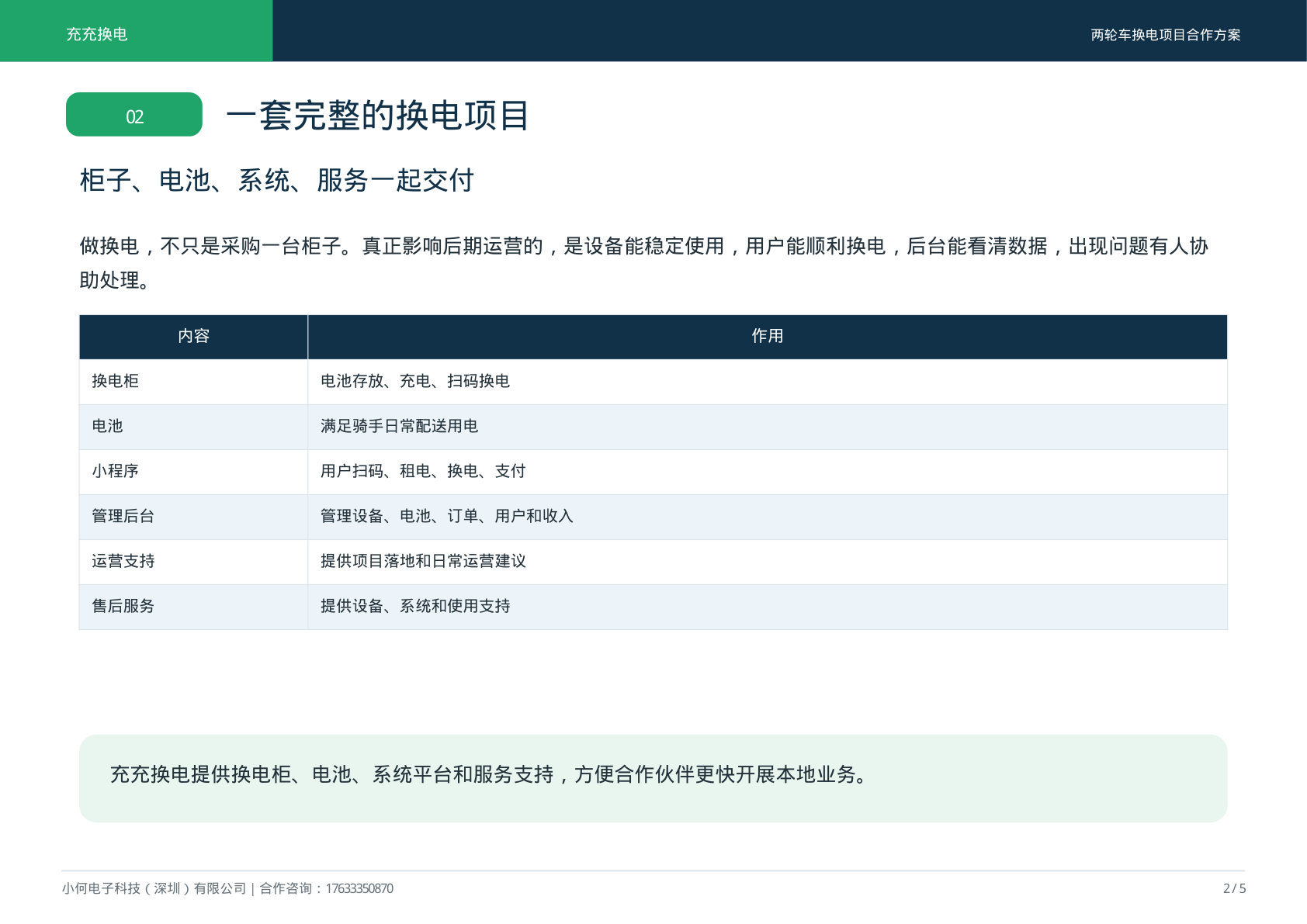The height and width of the screenshot is (924, 1307).
Task: Select the 管理后台 table cell
Action: click(x=193, y=516)
